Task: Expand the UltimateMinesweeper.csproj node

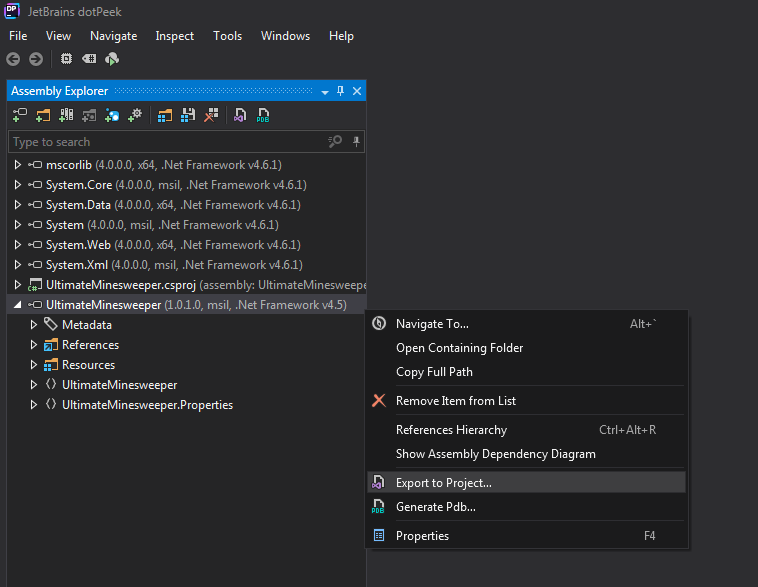Action: 17,285
